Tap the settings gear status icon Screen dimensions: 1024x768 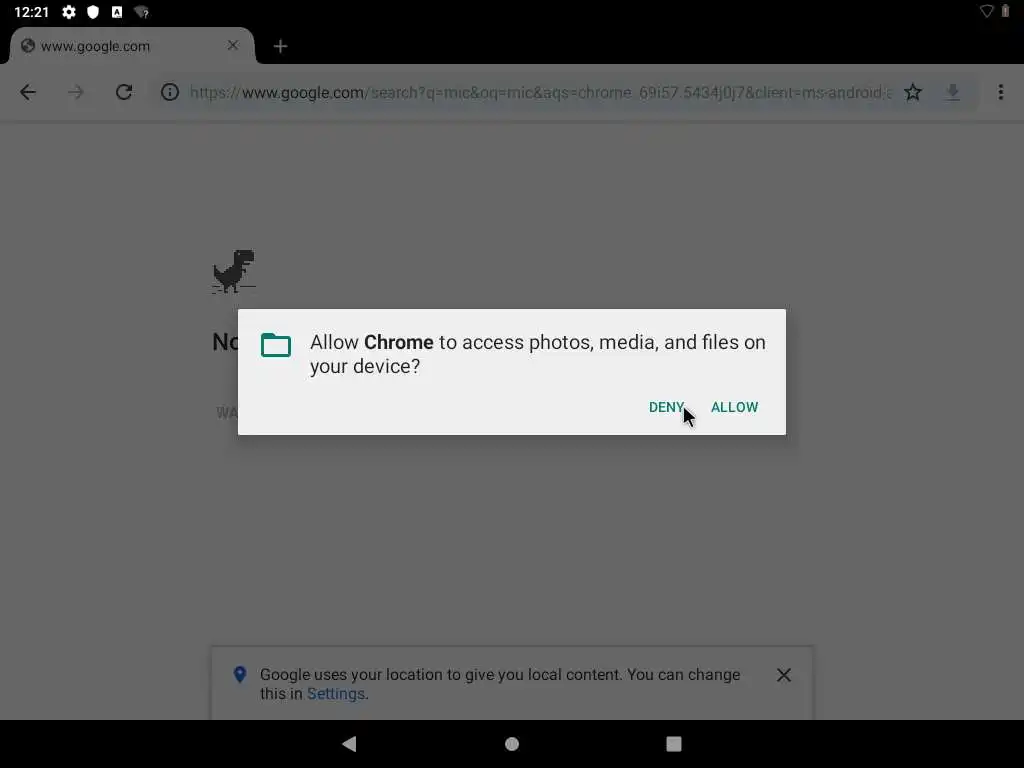tap(69, 12)
